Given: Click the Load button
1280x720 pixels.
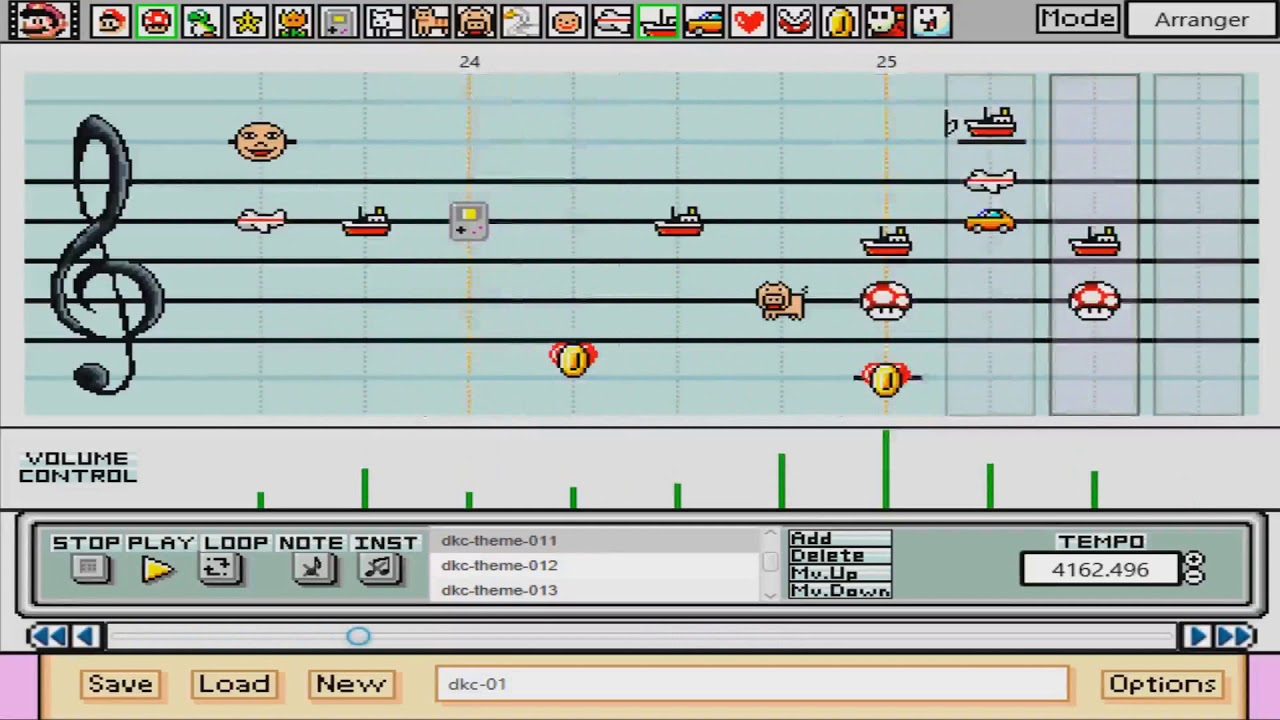Looking at the screenshot, I should (235, 684).
